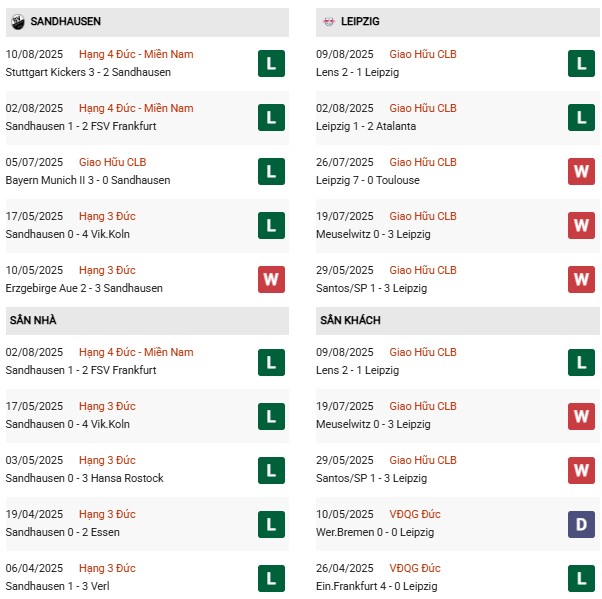Open the SANDHAUSEN team header
602x599 pixels.
pyautogui.click(x=65, y=21)
